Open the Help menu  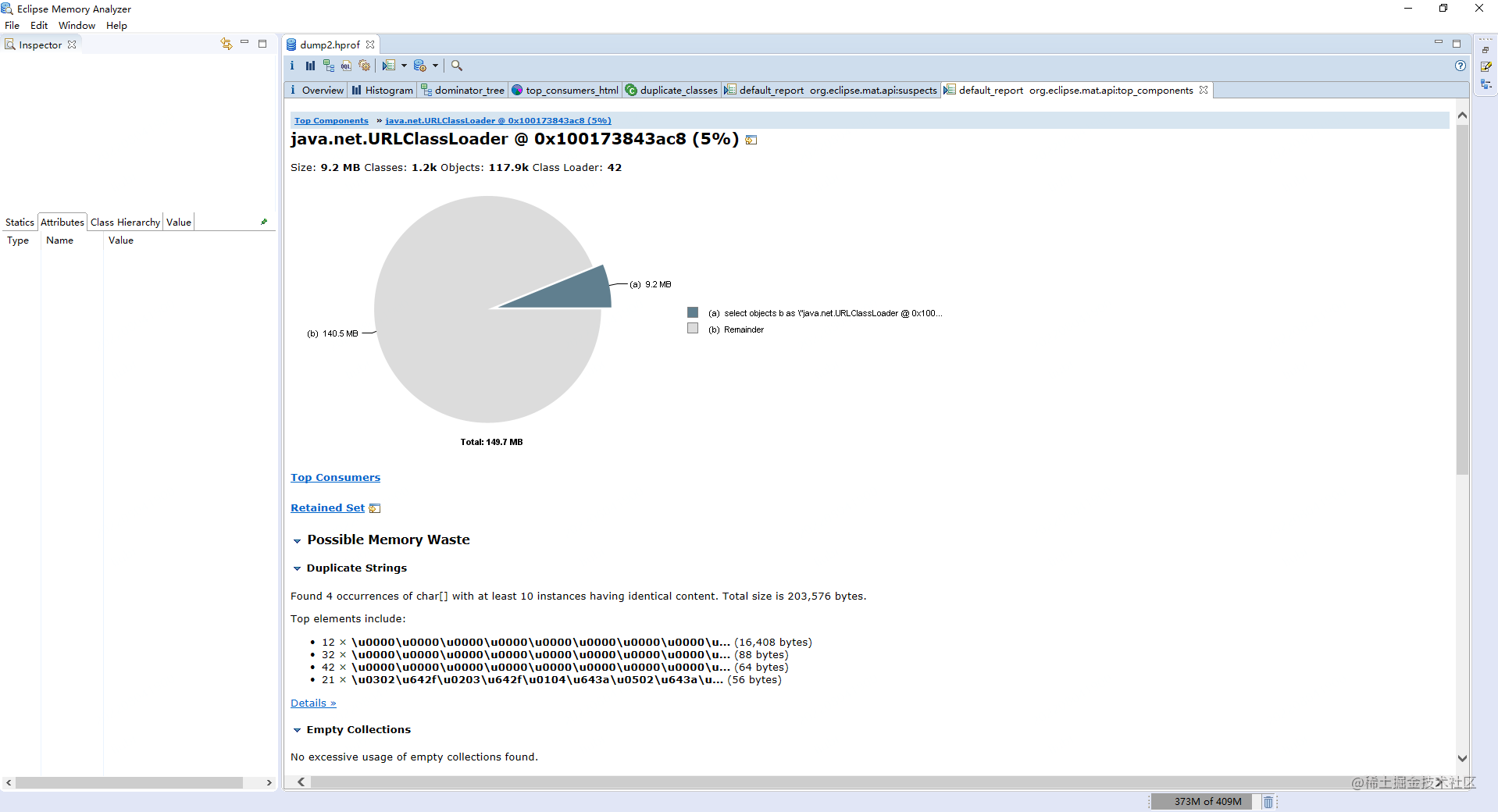116,25
